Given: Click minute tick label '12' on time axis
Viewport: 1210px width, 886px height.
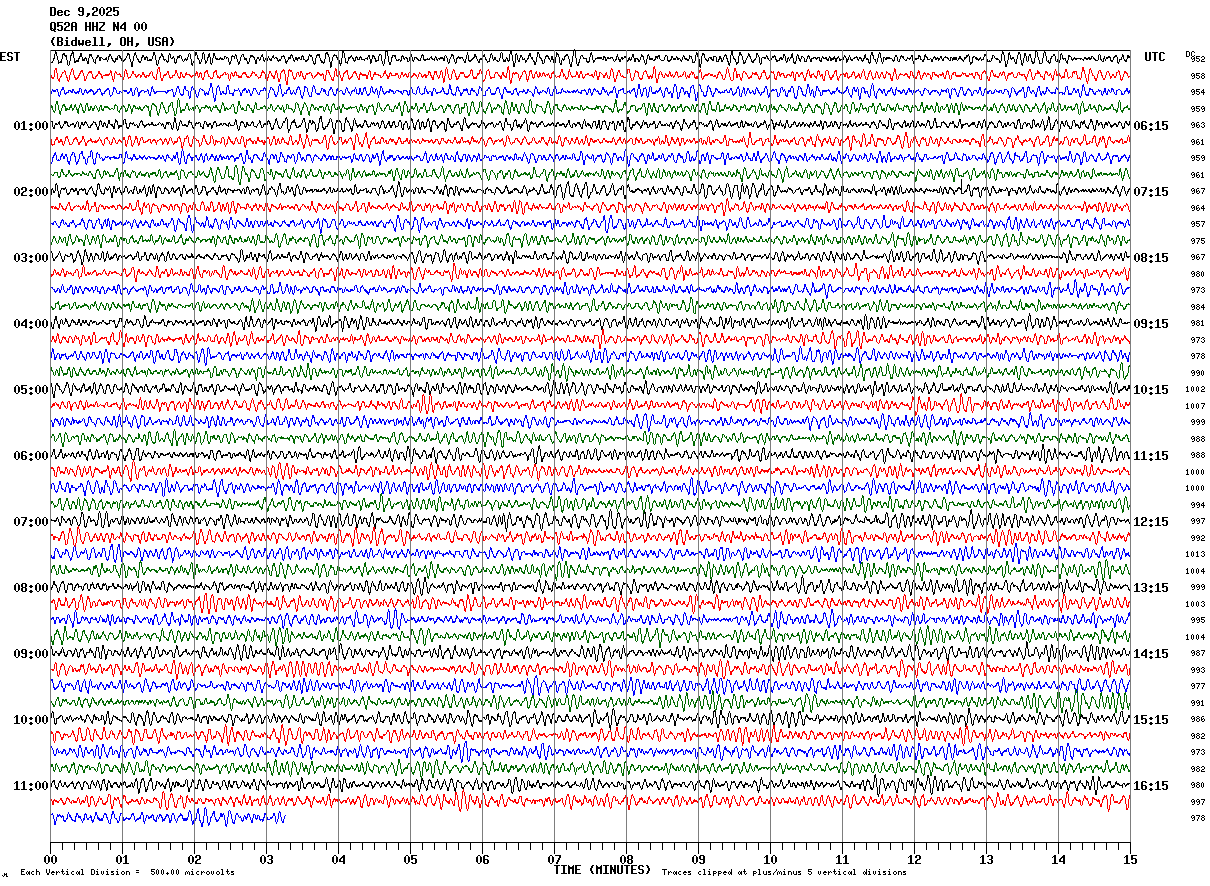Looking at the screenshot, I should pos(914,859).
